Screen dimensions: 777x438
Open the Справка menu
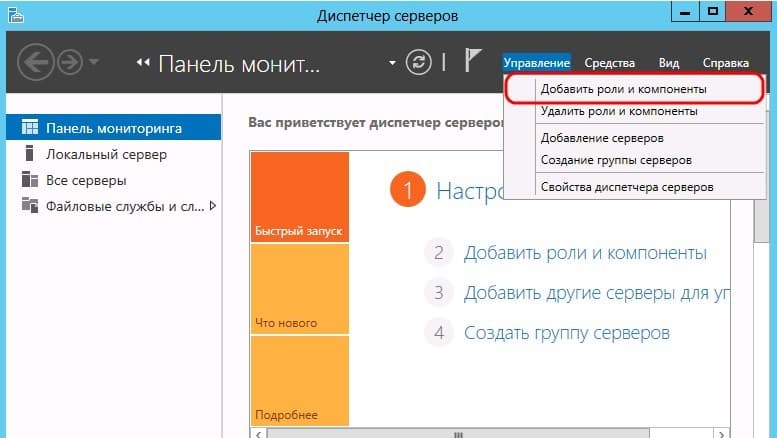point(725,63)
